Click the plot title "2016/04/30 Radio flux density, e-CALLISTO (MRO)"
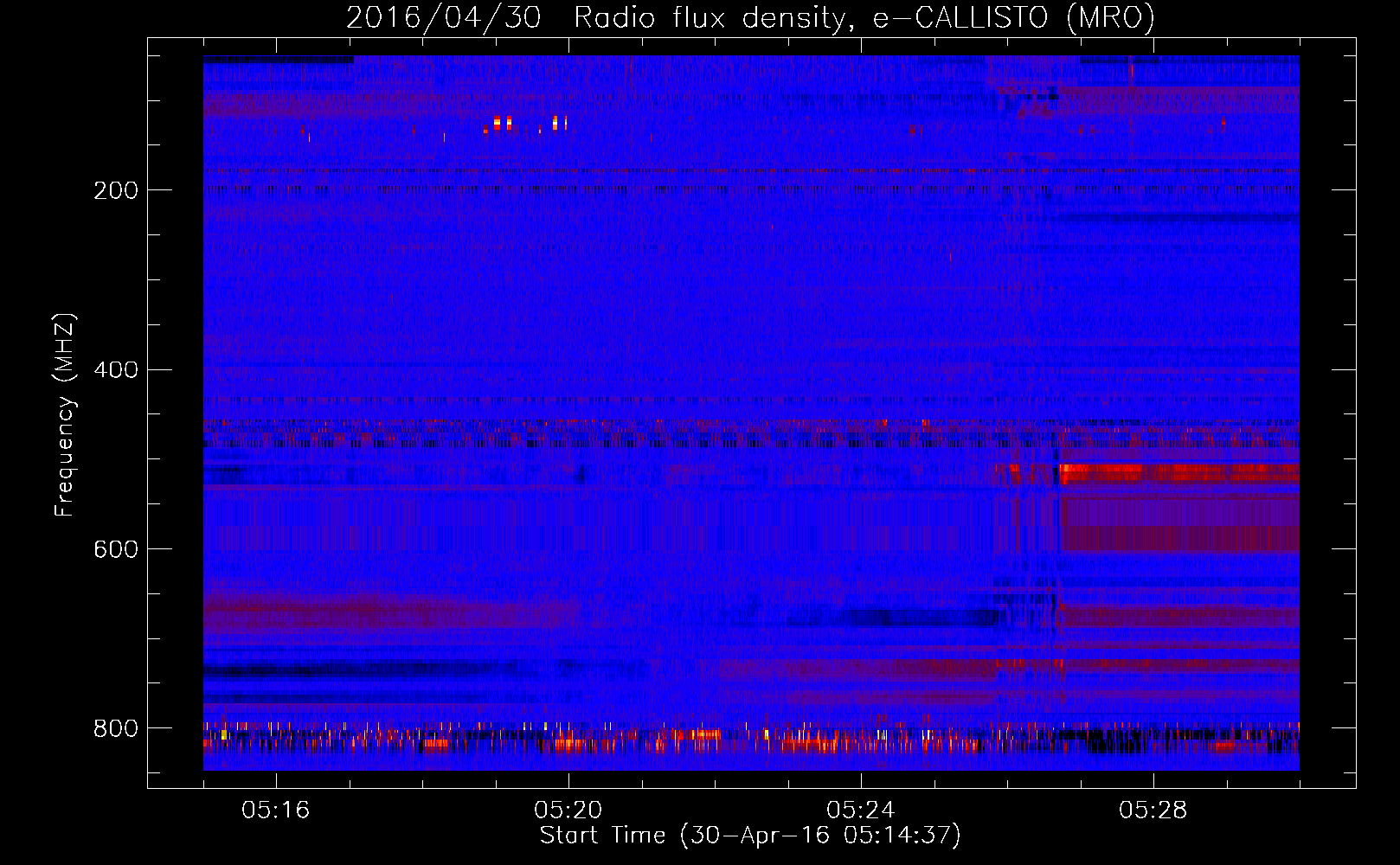The width and height of the screenshot is (1400, 865). 750,17
